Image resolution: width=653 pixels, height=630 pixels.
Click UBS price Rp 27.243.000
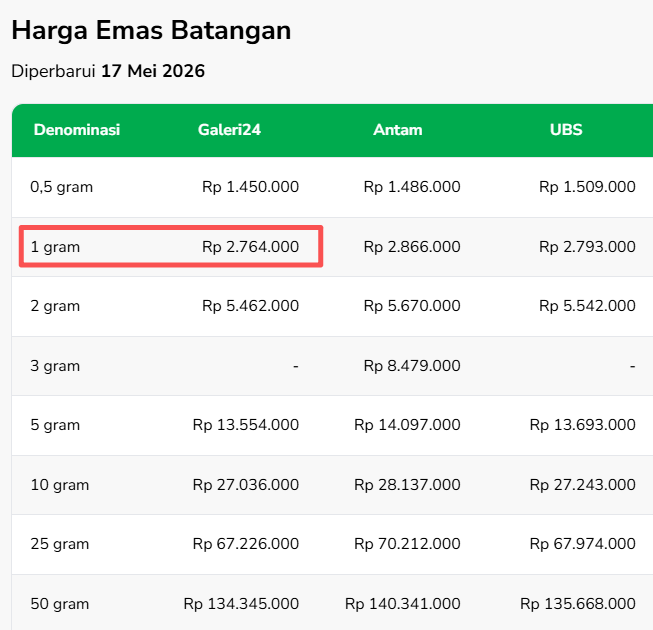pos(583,485)
